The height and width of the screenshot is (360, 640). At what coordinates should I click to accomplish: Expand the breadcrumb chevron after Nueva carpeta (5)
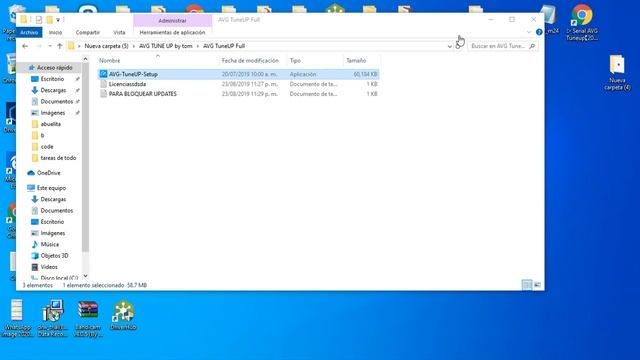pyautogui.click(x=133, y=46)
